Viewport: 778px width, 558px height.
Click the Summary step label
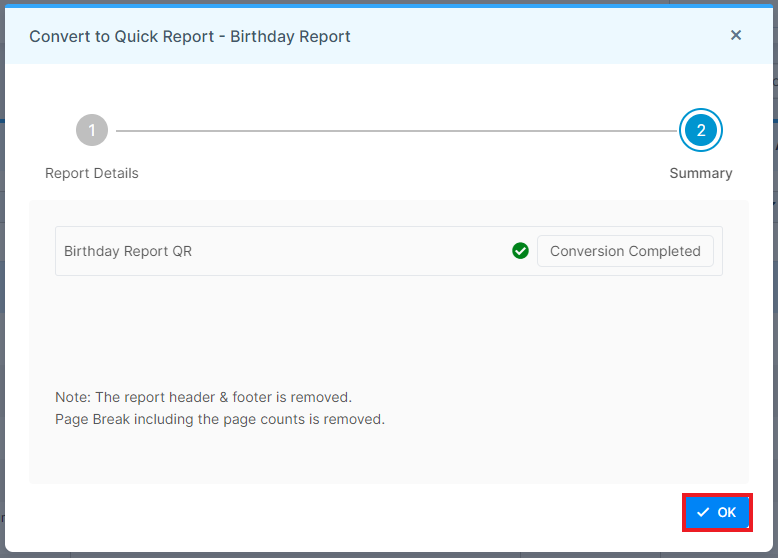tap(701, 173)
